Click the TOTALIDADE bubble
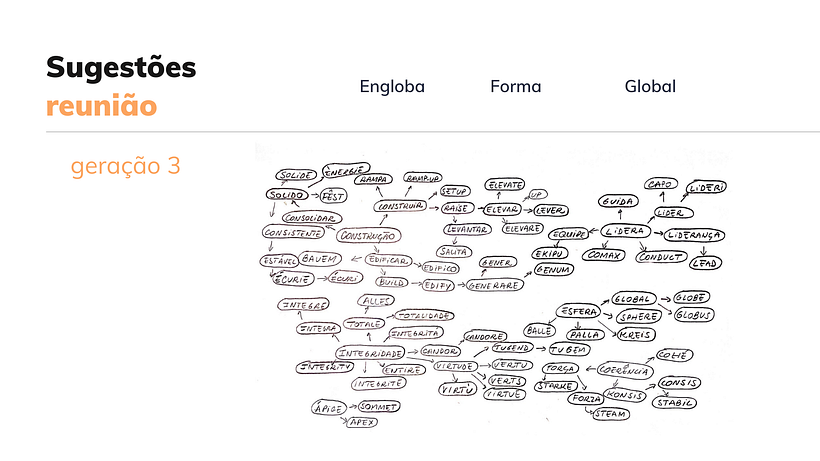This screenshot has height=461, width=820. (x=424, y=316)
